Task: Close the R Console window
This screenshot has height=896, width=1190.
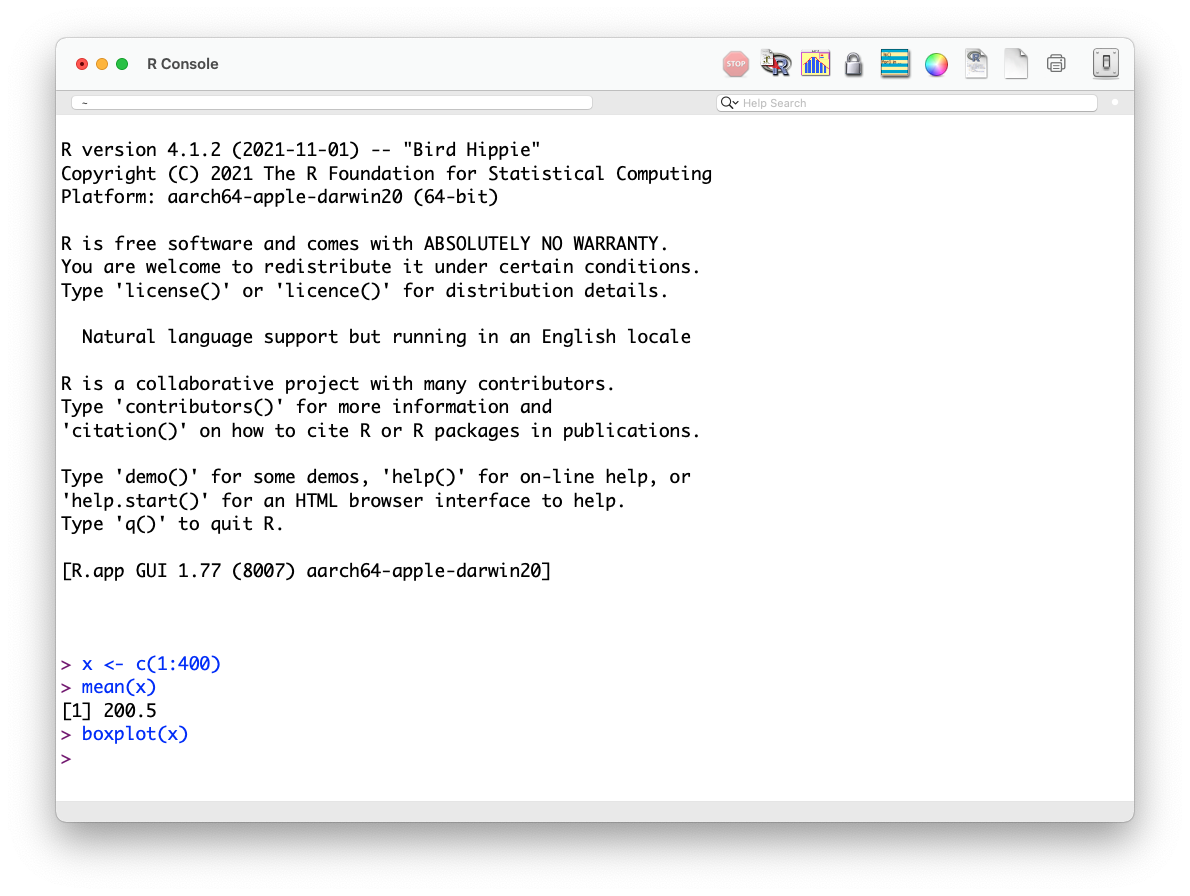Action: point(82,64)
